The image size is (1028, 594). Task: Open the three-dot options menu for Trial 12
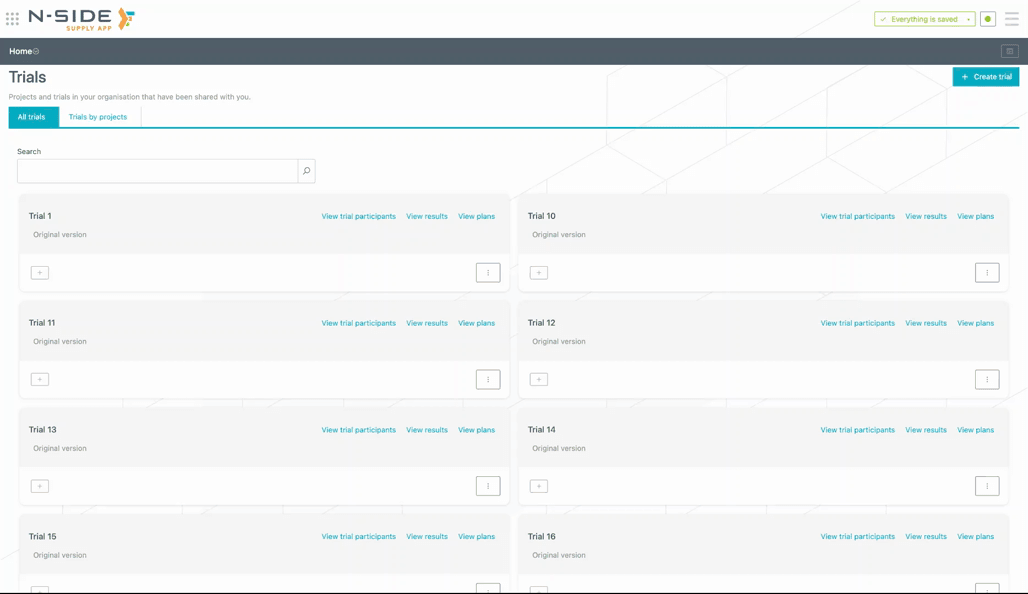[986, 380]
